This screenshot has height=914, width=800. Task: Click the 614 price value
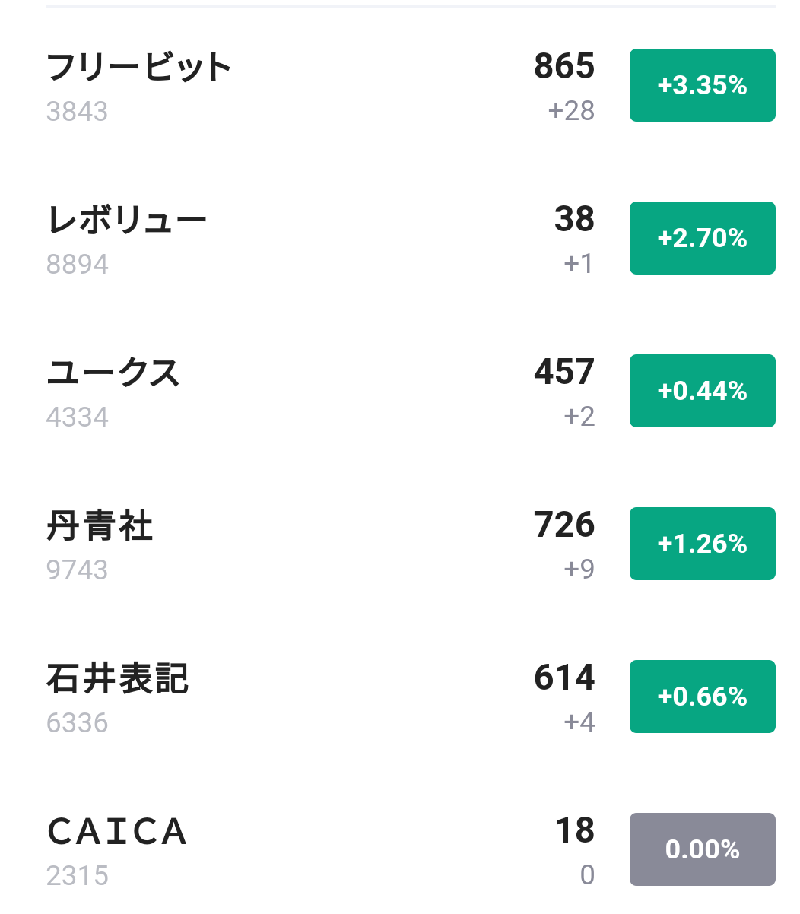coord(564,678)
